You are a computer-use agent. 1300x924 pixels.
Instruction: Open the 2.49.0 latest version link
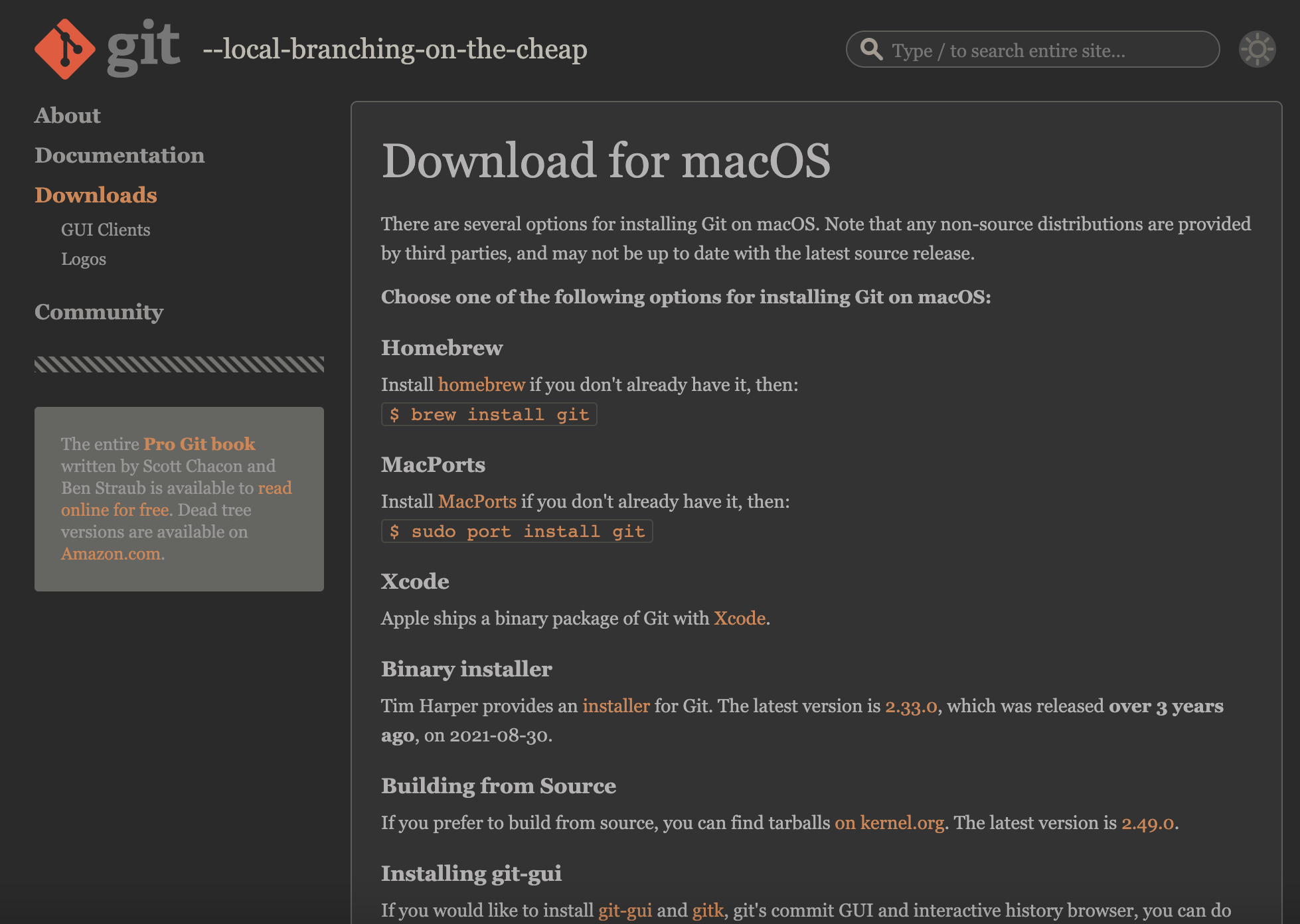click(1148, 823)
